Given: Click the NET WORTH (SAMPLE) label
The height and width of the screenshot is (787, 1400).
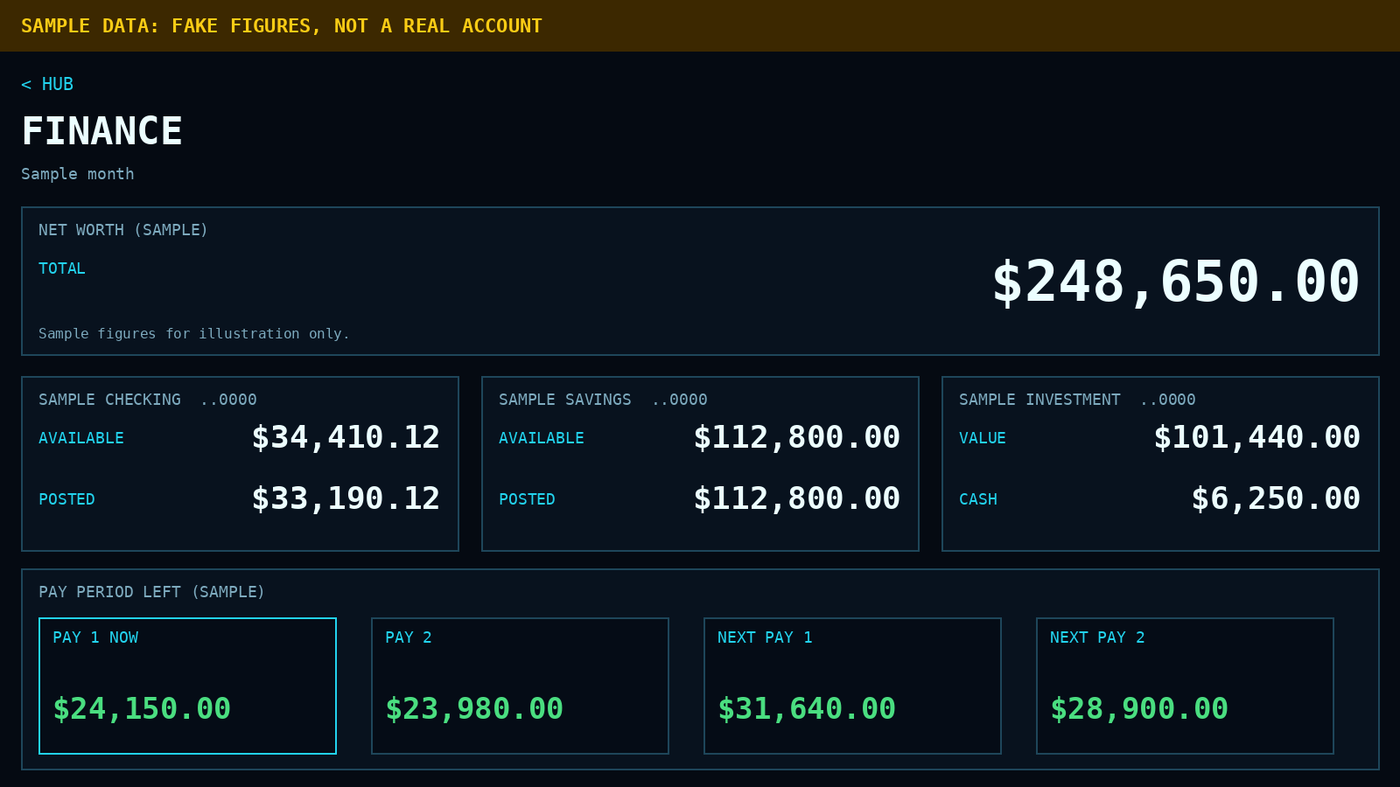Looking at the screenshot, I should click(x=124, y=230).
